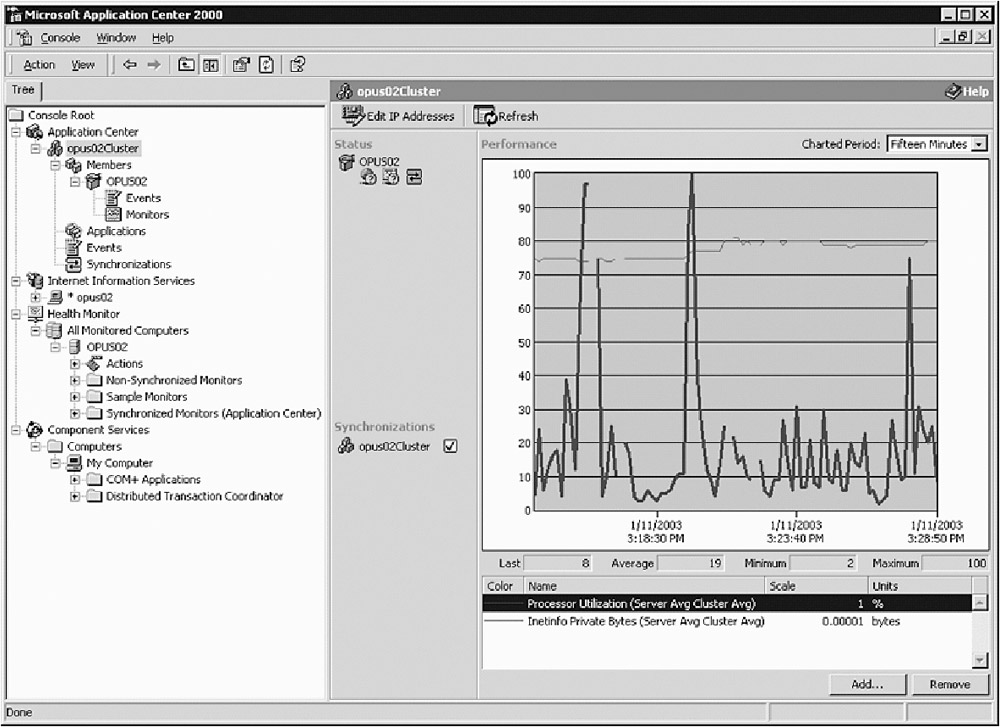This screenshot has width=1000, height=727.
Task: Expand the COM+ Applications node
Action: pyautogui.click(x=75, y=480)
